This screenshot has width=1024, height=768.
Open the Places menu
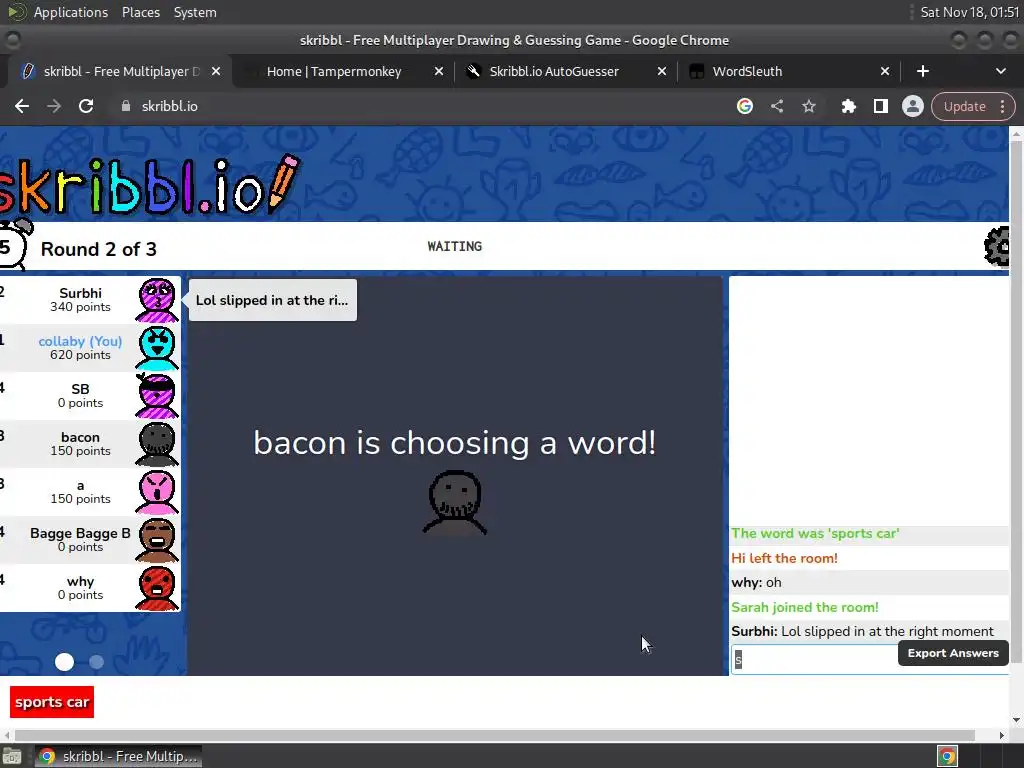[140, 12]
